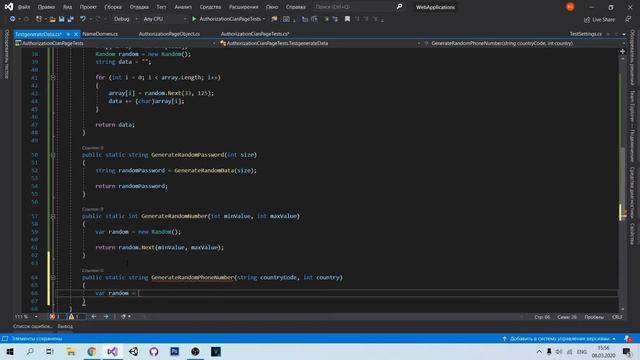Click the hot reload flame icon after run target
The height and width of the screenshot is (360, 640).
coord(274,19)
